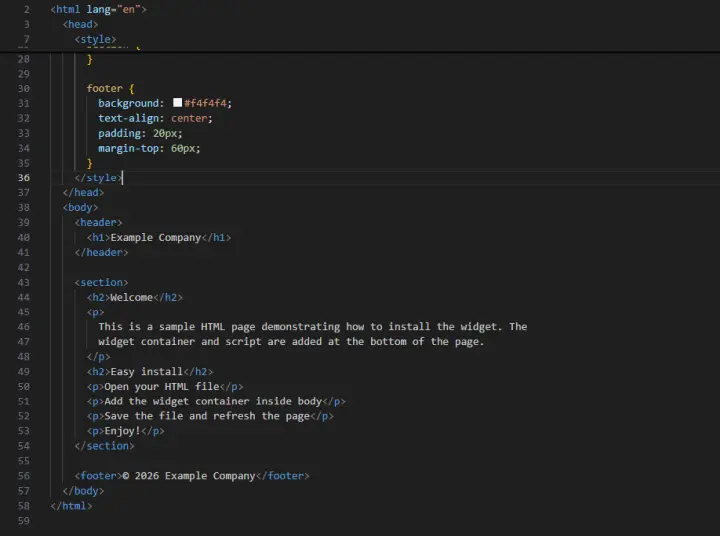
Task: Select line number 43 in the gutter
Action: pos(23,282)
